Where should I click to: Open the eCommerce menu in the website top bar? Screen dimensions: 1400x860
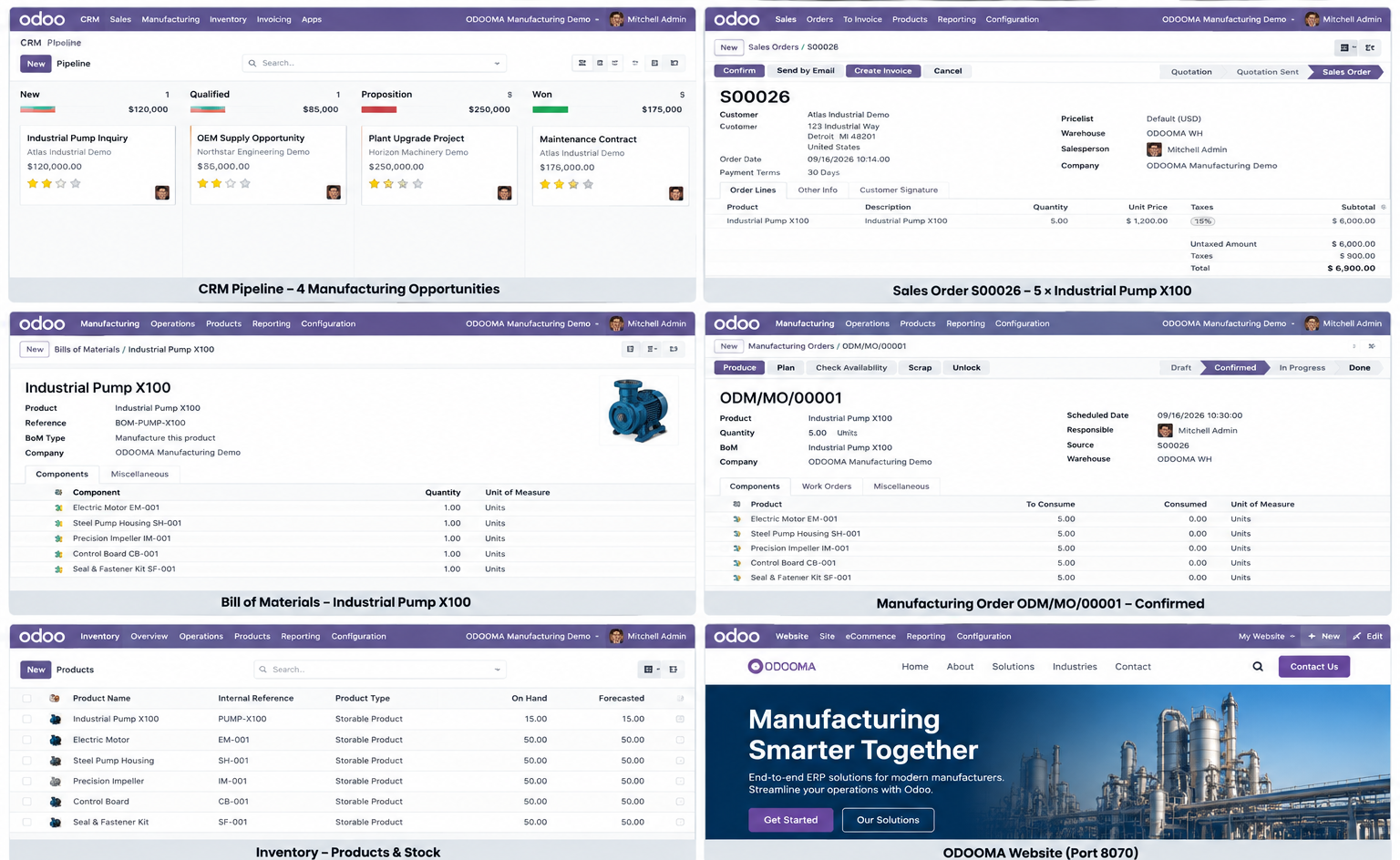(x=870, y=636)
